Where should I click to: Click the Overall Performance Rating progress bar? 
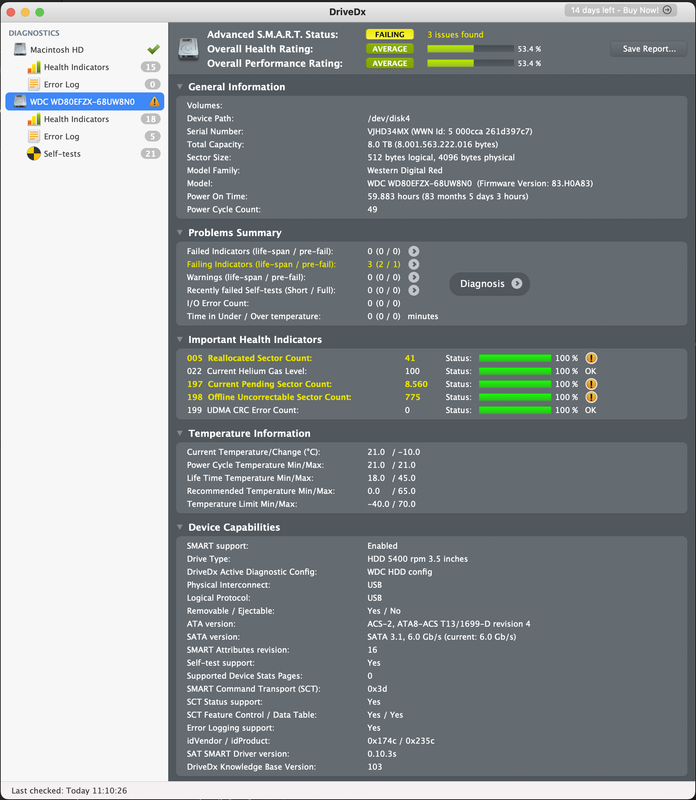[470, 63]
